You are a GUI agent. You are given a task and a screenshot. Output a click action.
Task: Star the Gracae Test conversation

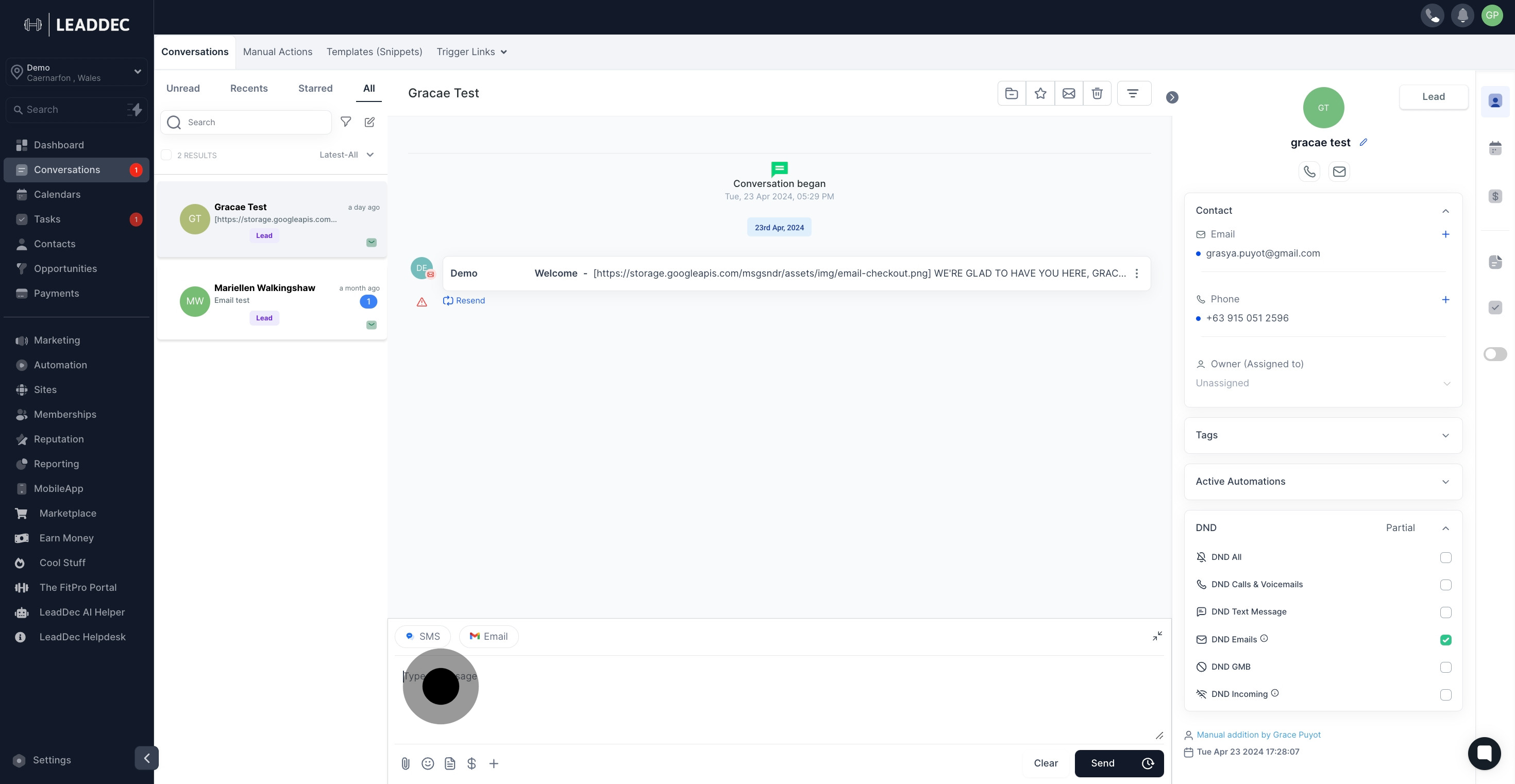tap(1040, 93)
